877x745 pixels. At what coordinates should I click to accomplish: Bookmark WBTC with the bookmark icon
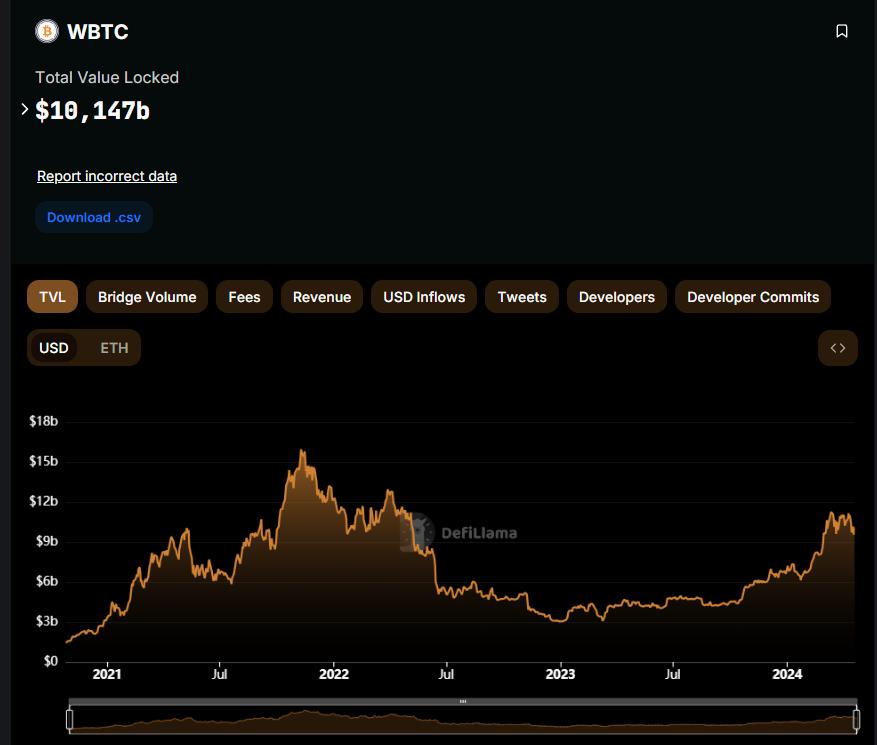[x=841, y=31]
